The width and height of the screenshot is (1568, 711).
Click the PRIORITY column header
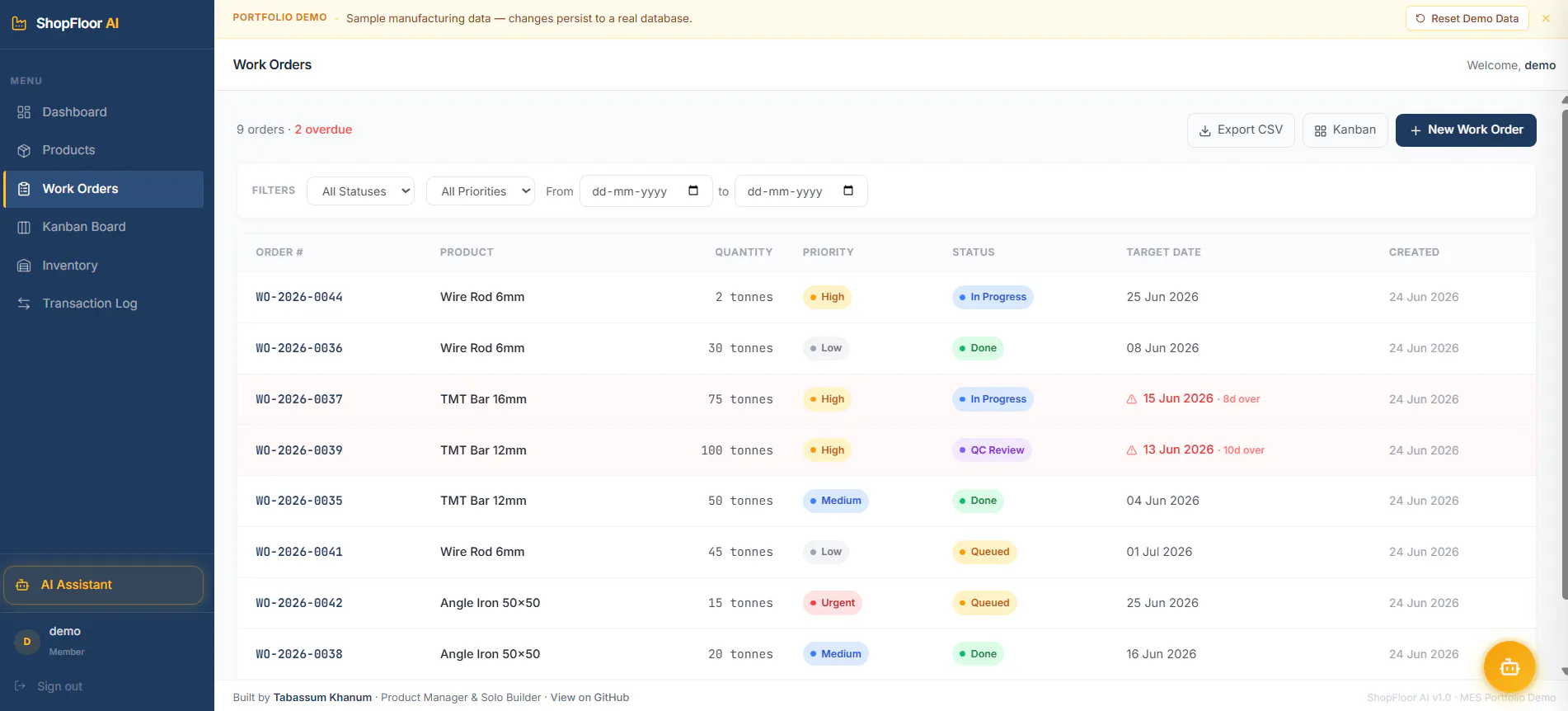point(828,252)
